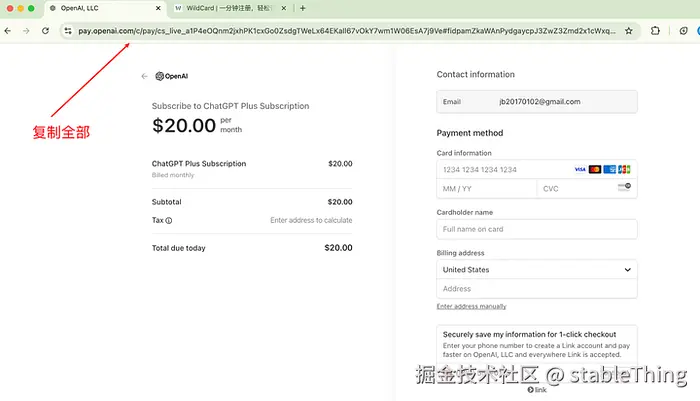Select the OpenAI, LLC tab
Screen dimensions: 700x401
(x=105, y=8)
